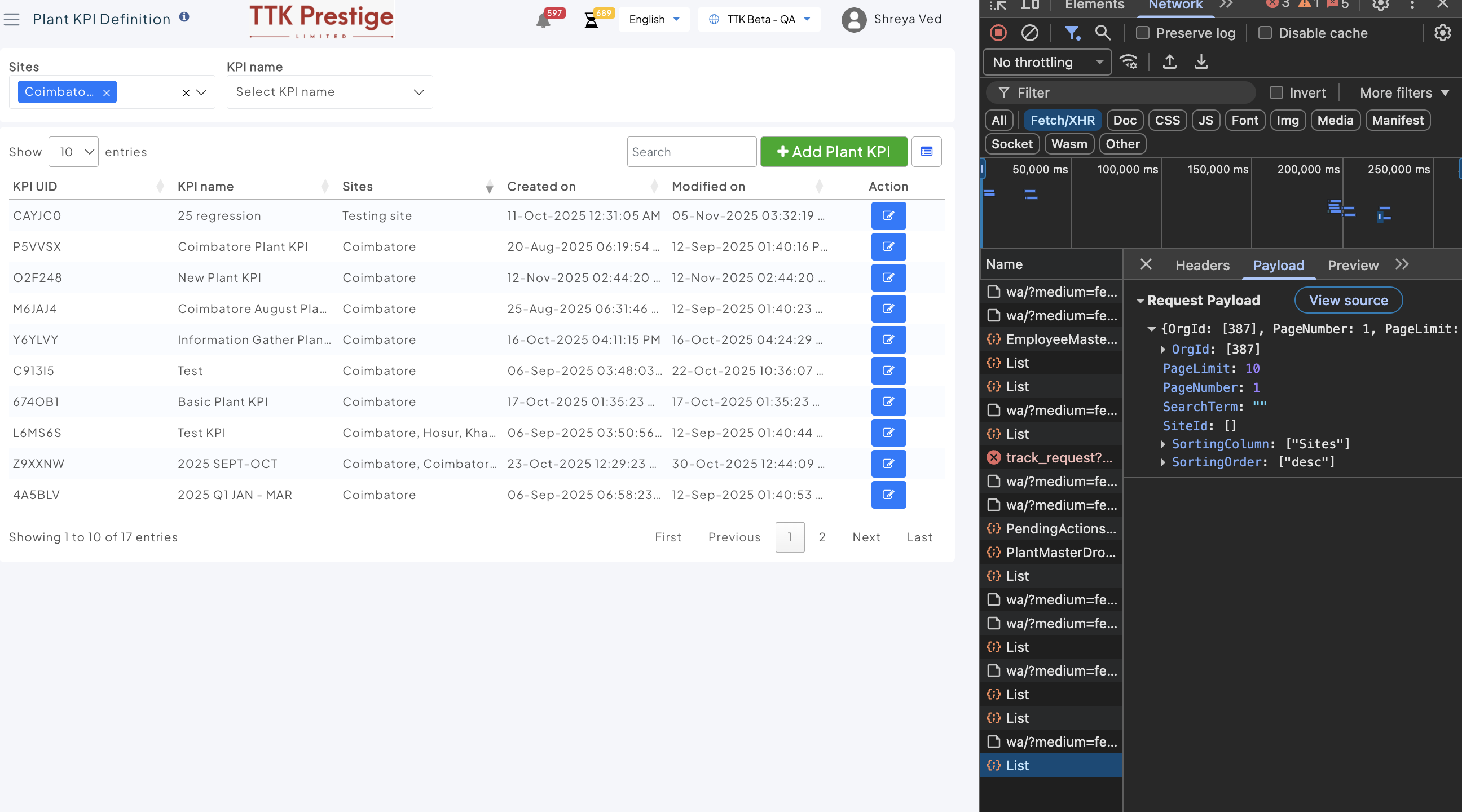
Task: Click edit icon for Coimbatore Plant KPI
Action: (888, 246)
